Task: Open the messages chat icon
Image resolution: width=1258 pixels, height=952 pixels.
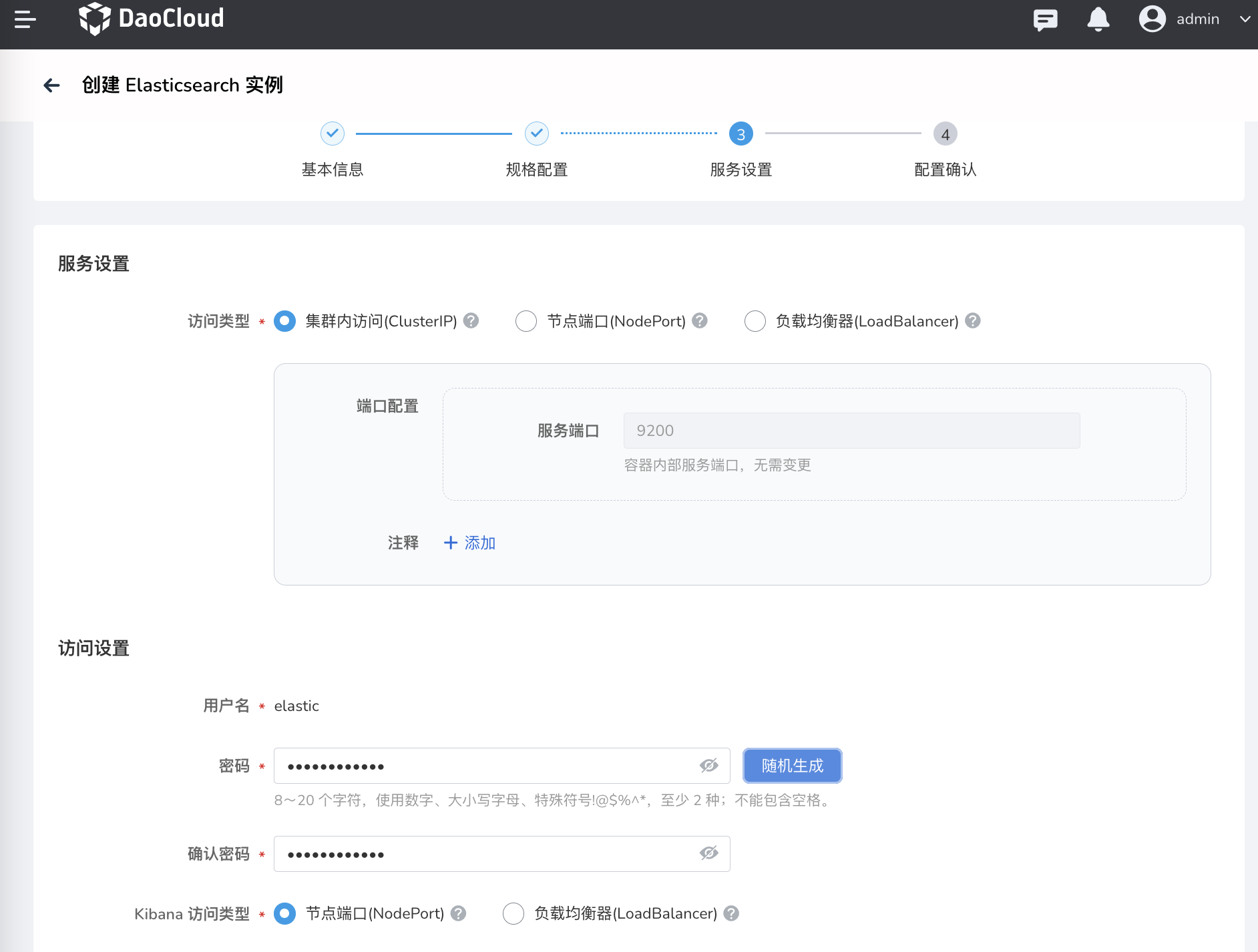Action: tap(1045, 19)
